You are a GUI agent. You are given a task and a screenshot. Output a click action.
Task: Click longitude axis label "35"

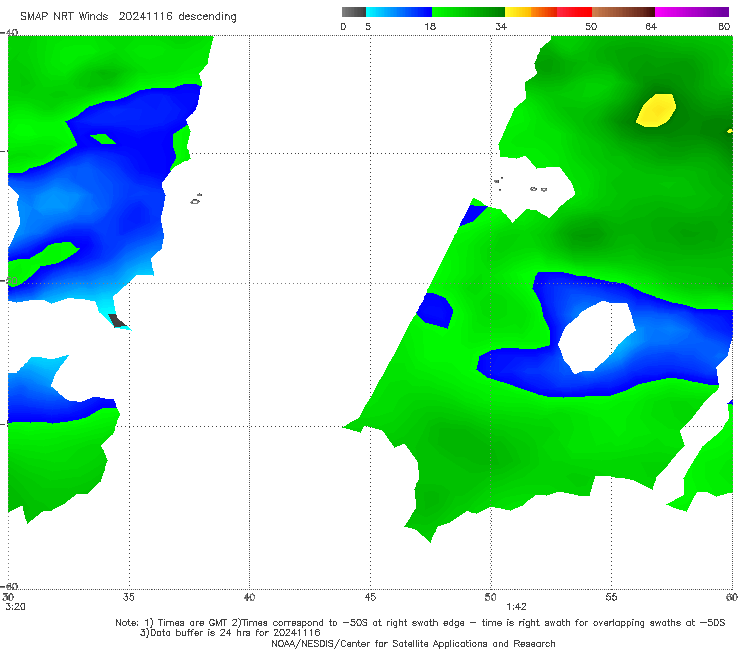pos(128,597)
